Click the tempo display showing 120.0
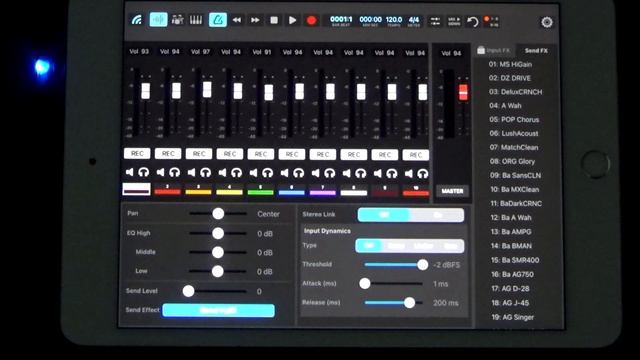The width and height of the screenshot is (640, 360). tap(394, 21)
